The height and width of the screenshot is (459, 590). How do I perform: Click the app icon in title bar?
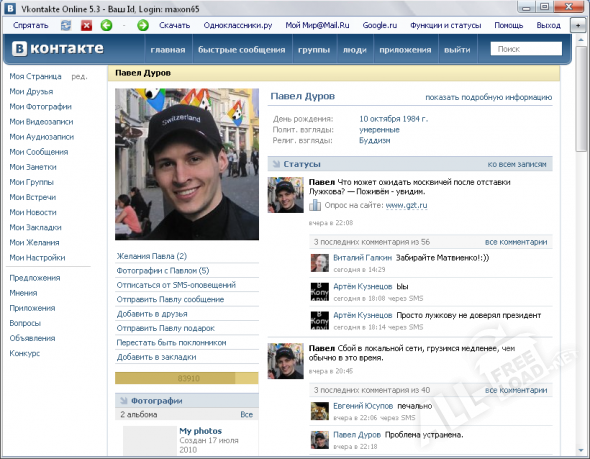[x=10, y=8]
